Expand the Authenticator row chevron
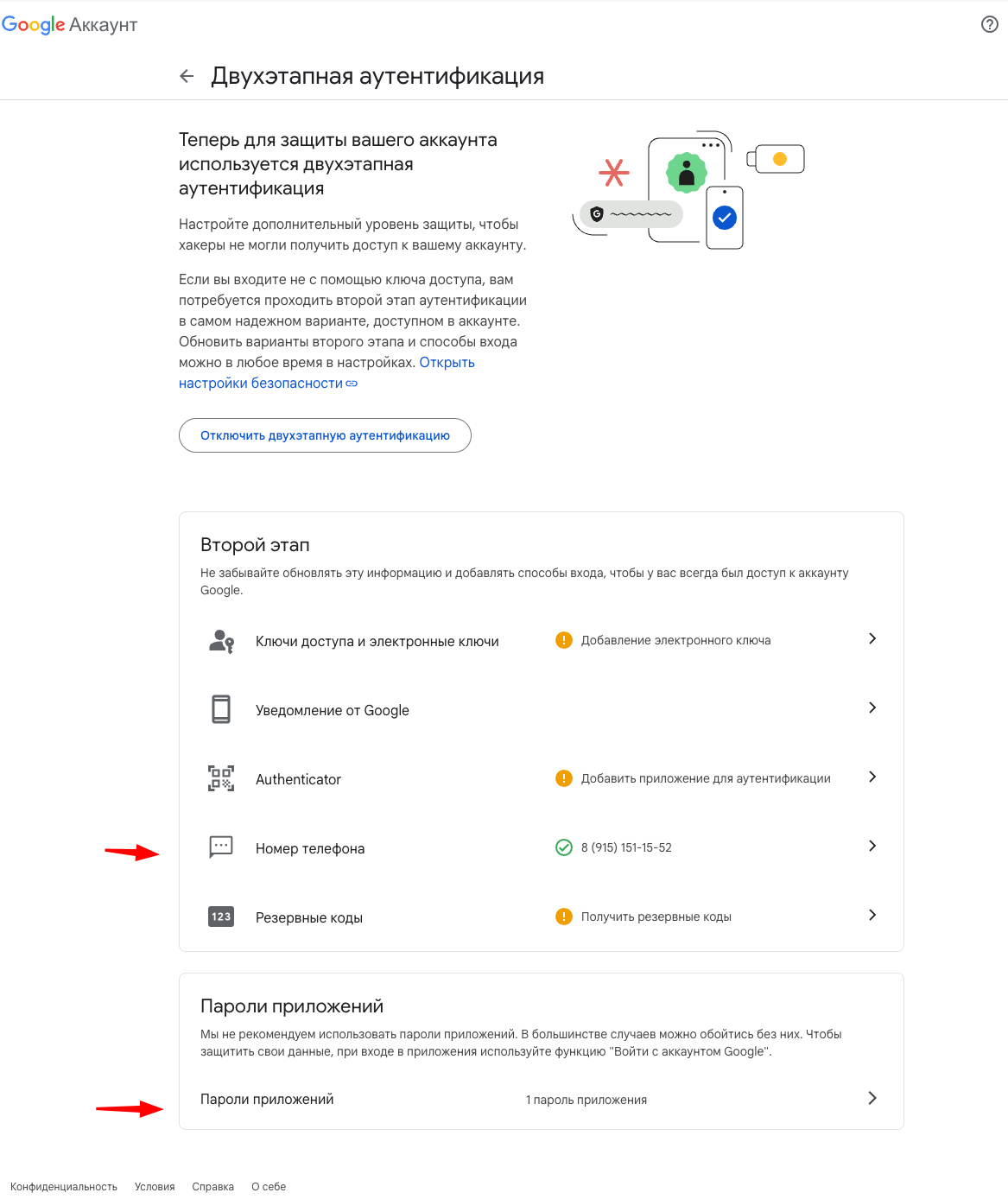Image resolution: width=1008 pixels, height=1199 pixels. [872, 777]
